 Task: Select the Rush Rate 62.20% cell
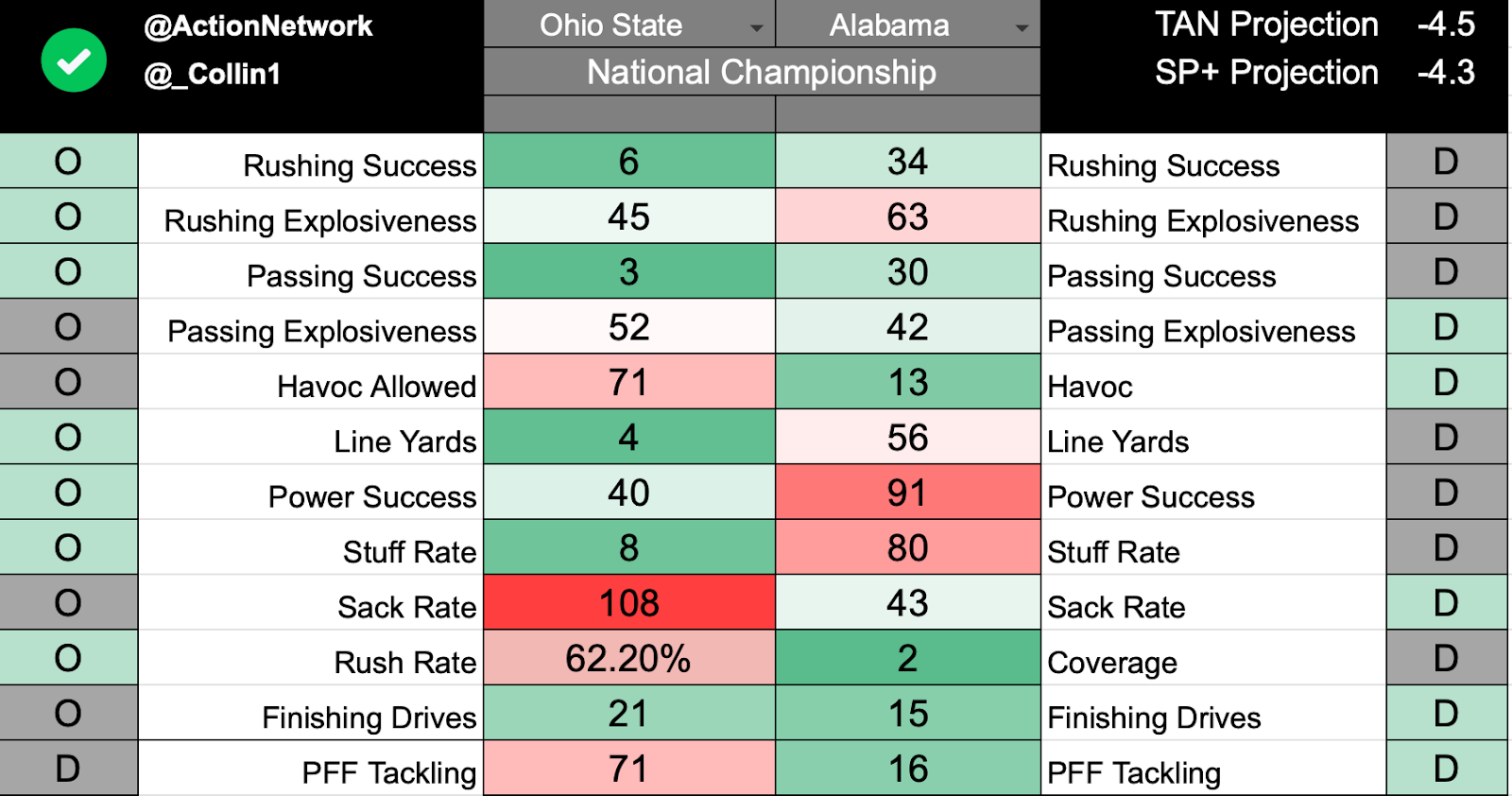coord(629,658)
